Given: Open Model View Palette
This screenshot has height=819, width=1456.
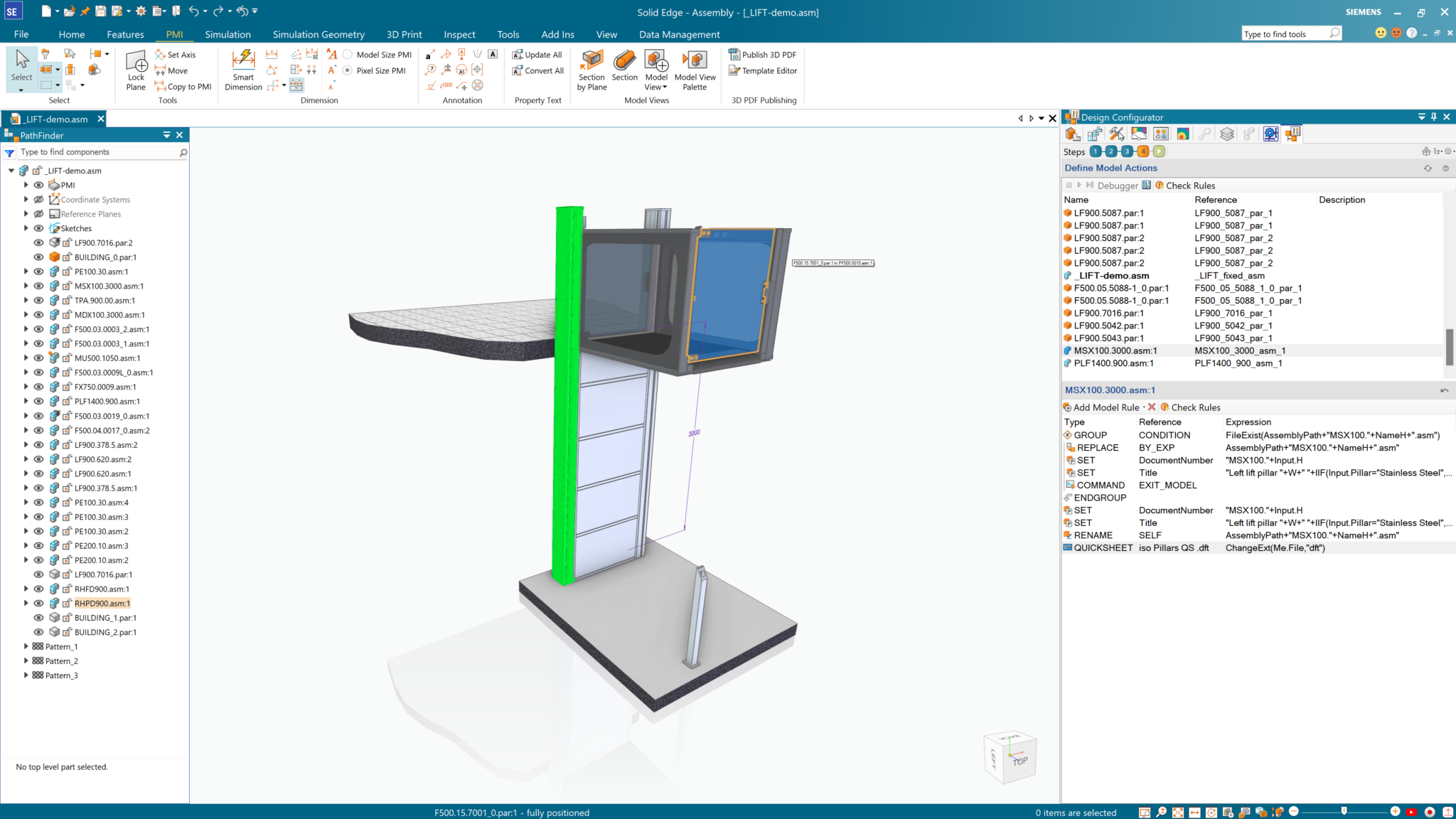Looking at the screenshot, I should click(x=695, y=70).
